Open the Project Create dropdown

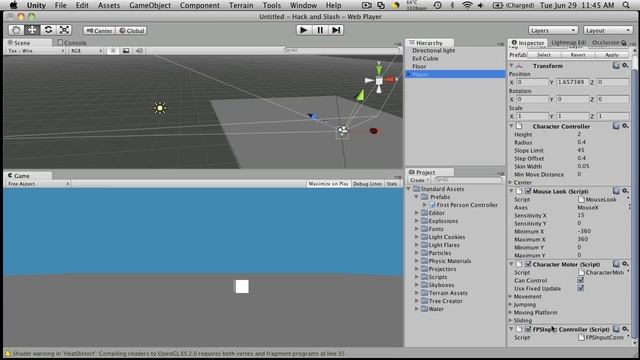coord(420,180)
